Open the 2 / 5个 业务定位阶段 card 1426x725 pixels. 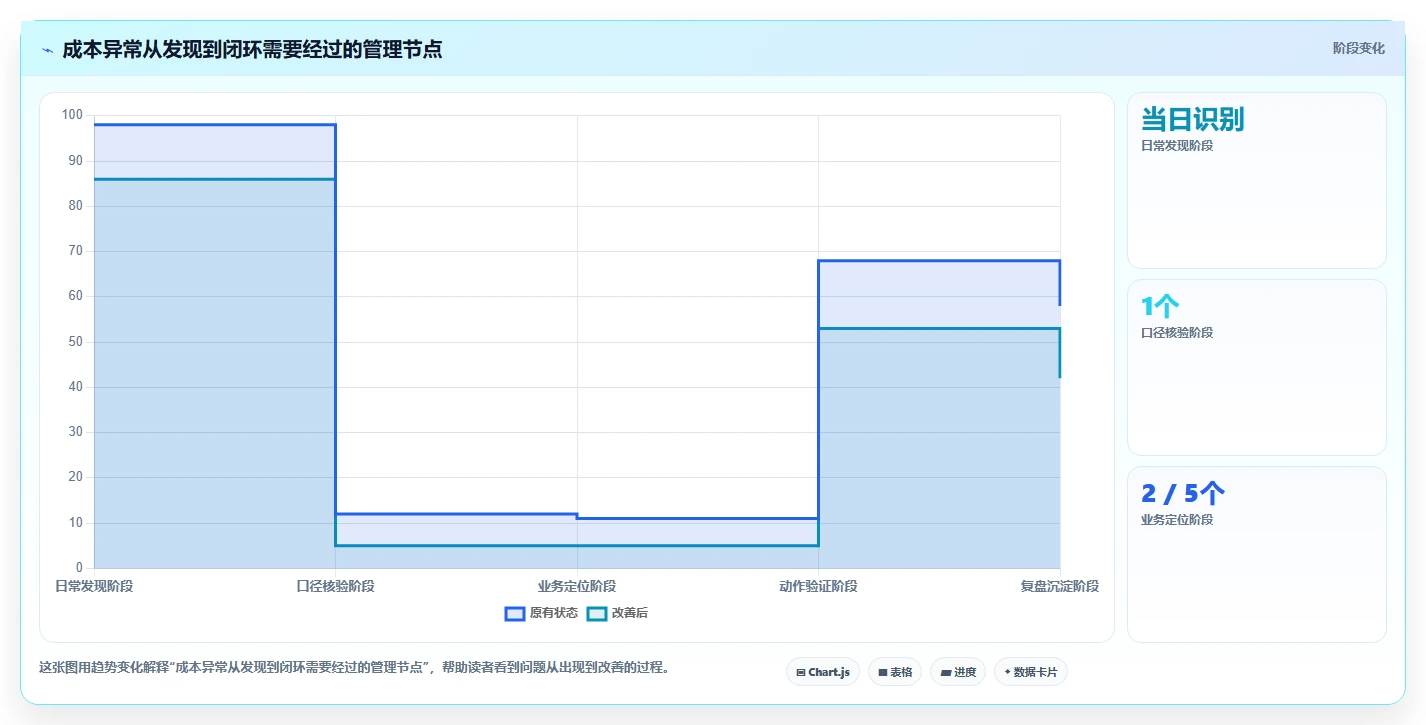coord(1256,554)
